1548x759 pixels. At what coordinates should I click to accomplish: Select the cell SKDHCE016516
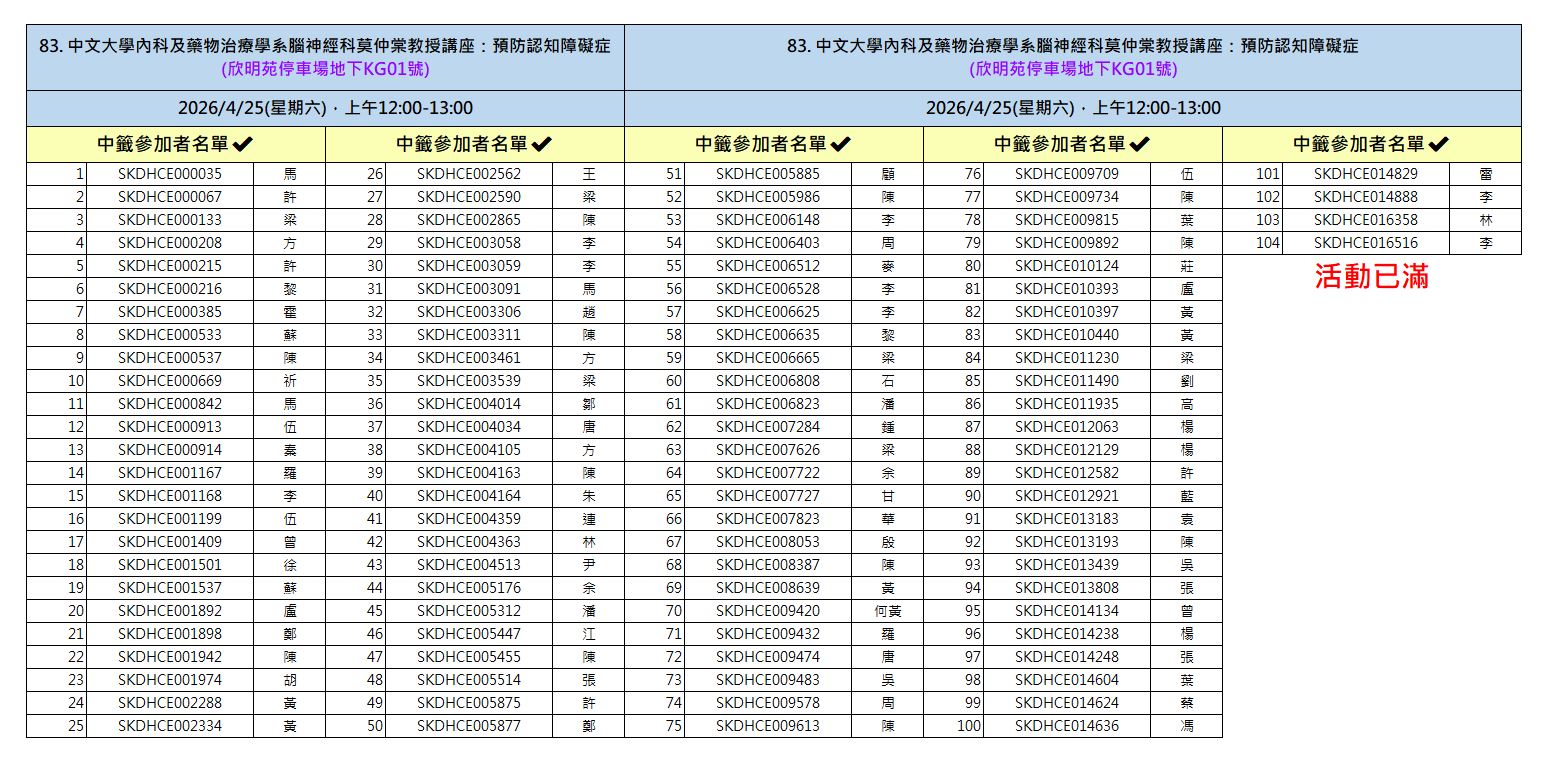coord(1365,243)
